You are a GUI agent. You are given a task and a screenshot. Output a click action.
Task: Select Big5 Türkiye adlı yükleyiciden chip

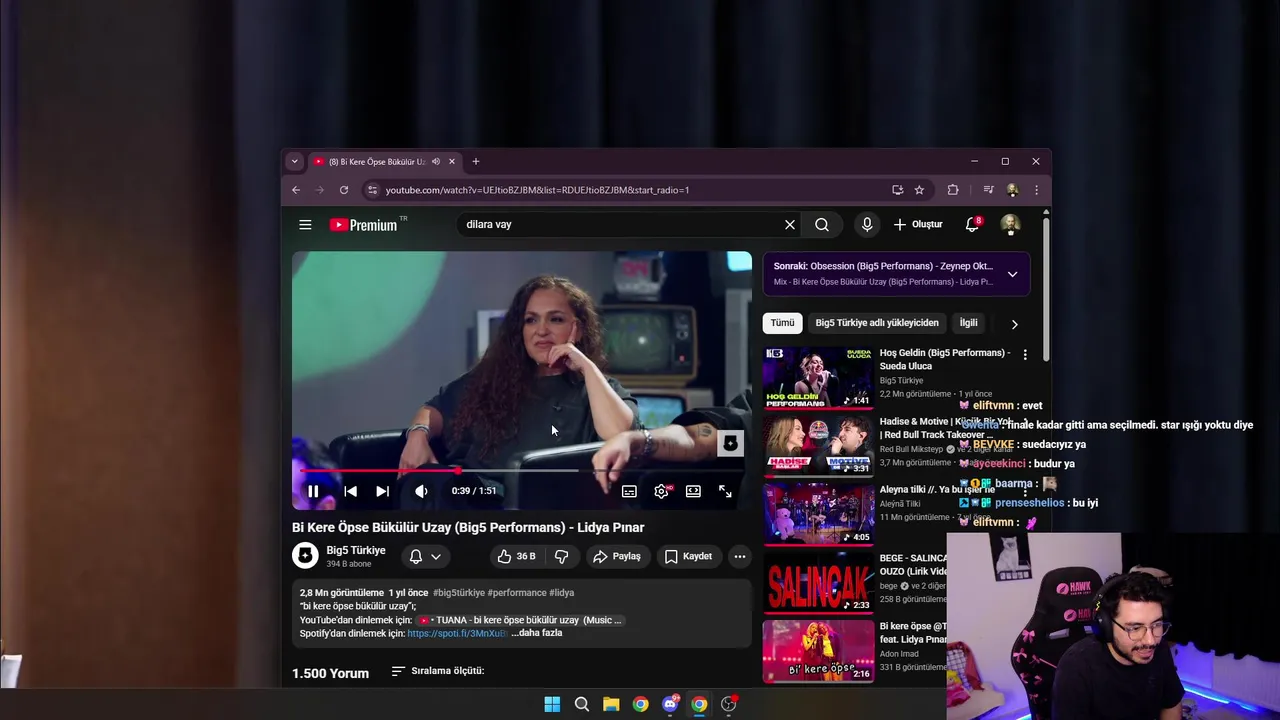(877, 323)
